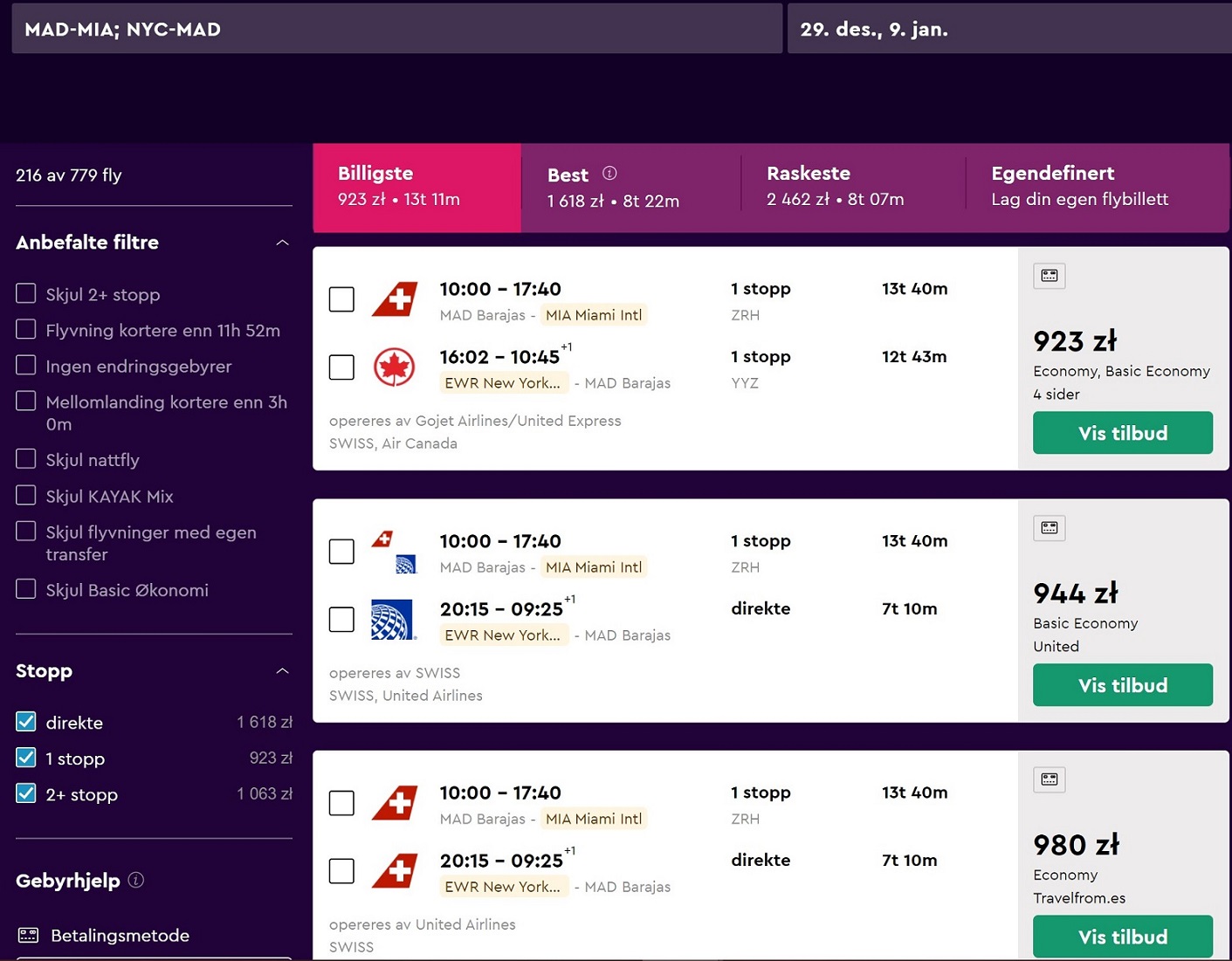Enable the Skjul 2+ stopp filter
The width and height of the screenshot is (1232, 961).
coord(26,293)
